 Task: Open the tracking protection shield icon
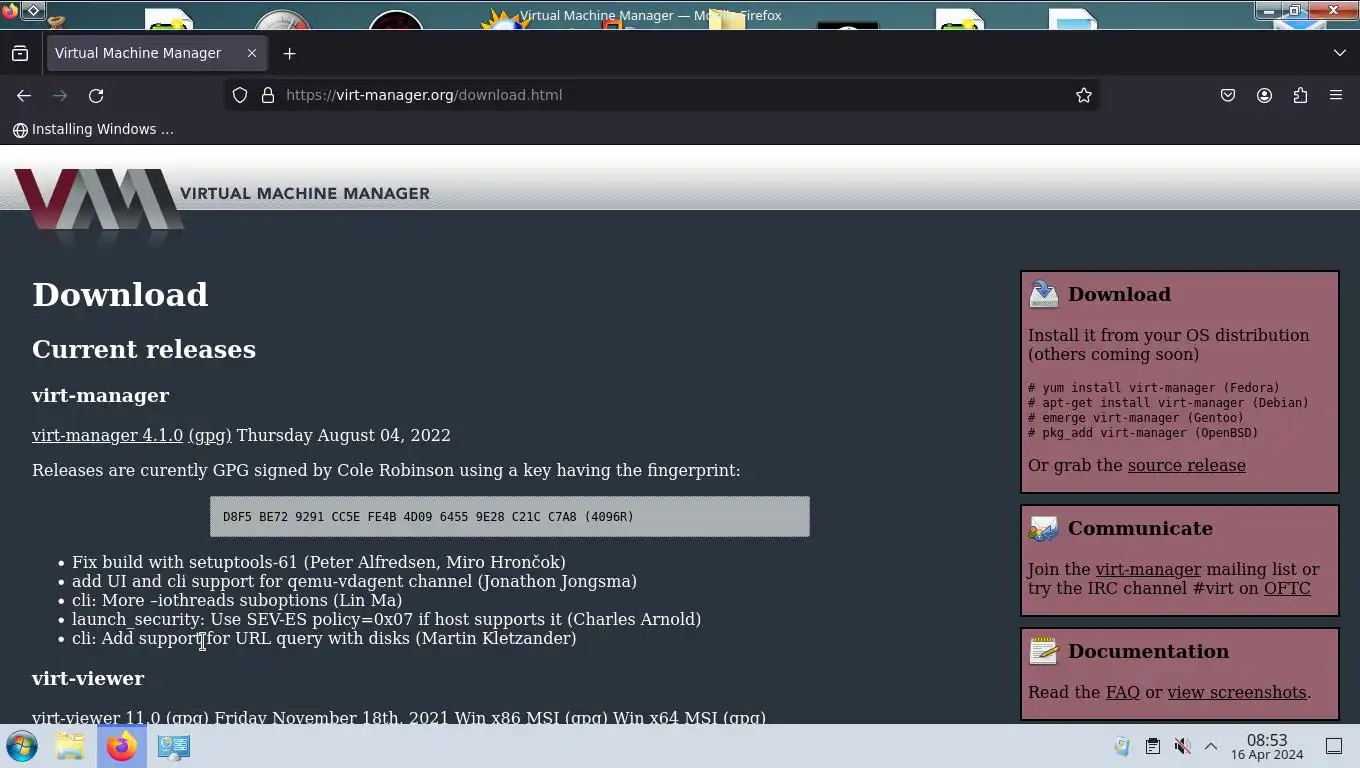(240, 95)
